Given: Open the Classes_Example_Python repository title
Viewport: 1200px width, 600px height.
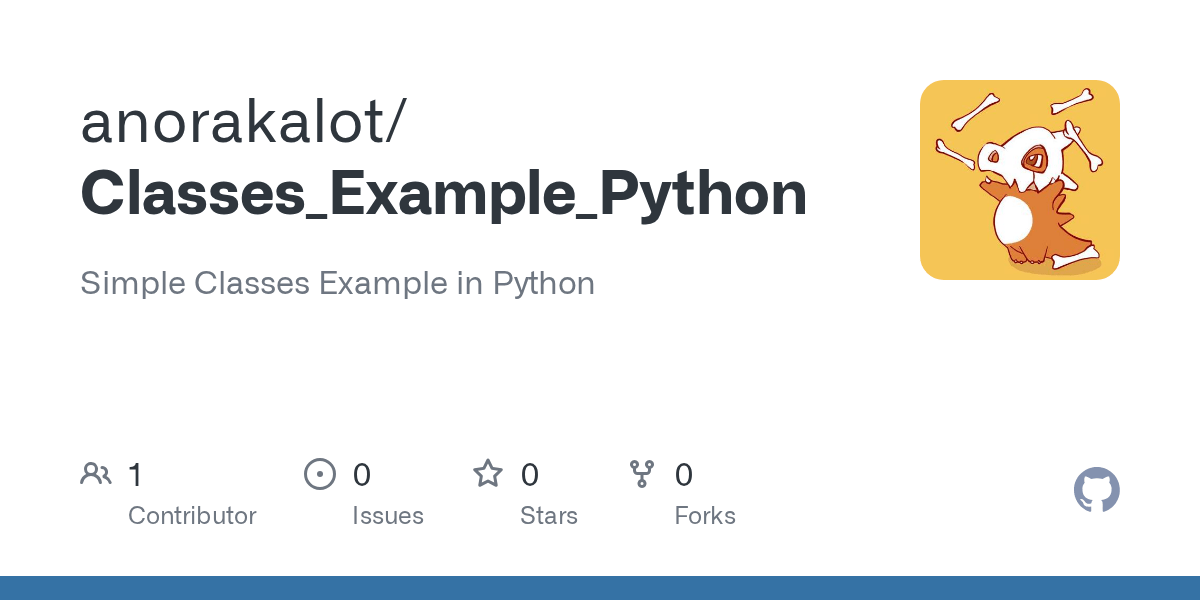Looking at the screenshot, I should pyautogui.click(x=443, y=194).
